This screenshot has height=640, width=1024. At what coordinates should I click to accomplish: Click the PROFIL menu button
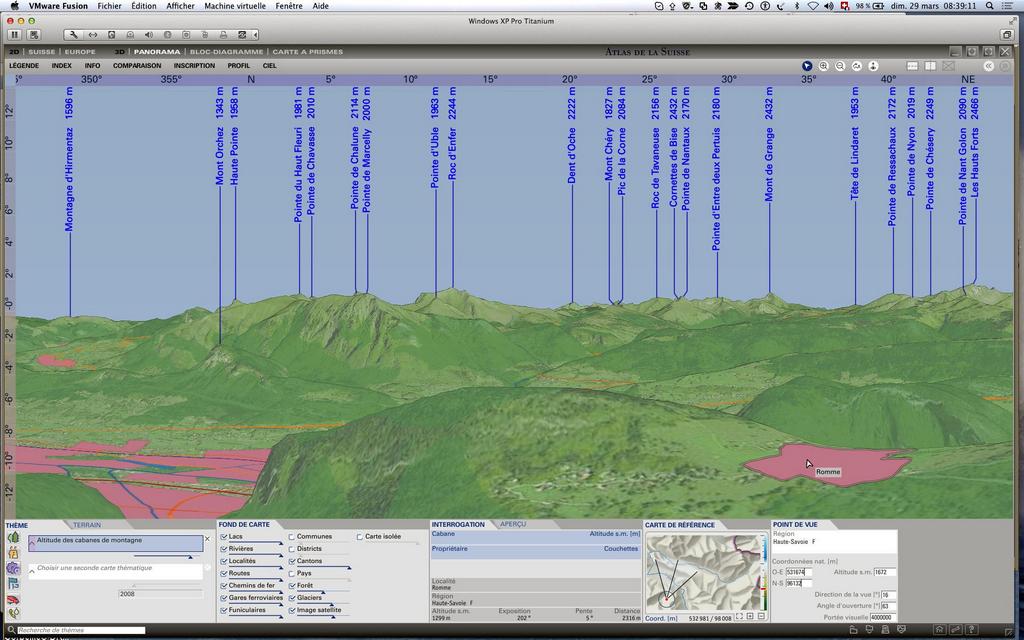tap(238, 66)
